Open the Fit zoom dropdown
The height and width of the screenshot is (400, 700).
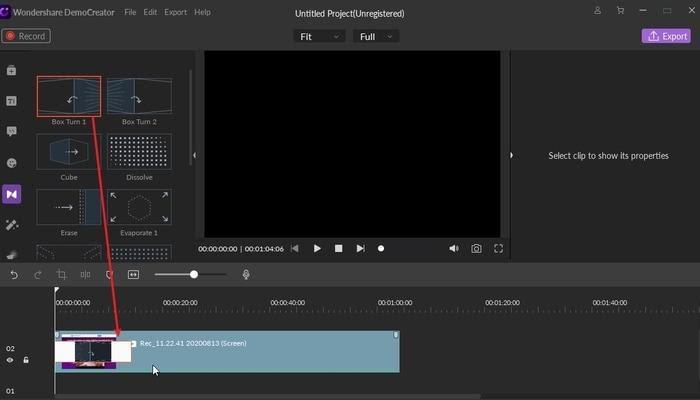[x=319, y=36]
